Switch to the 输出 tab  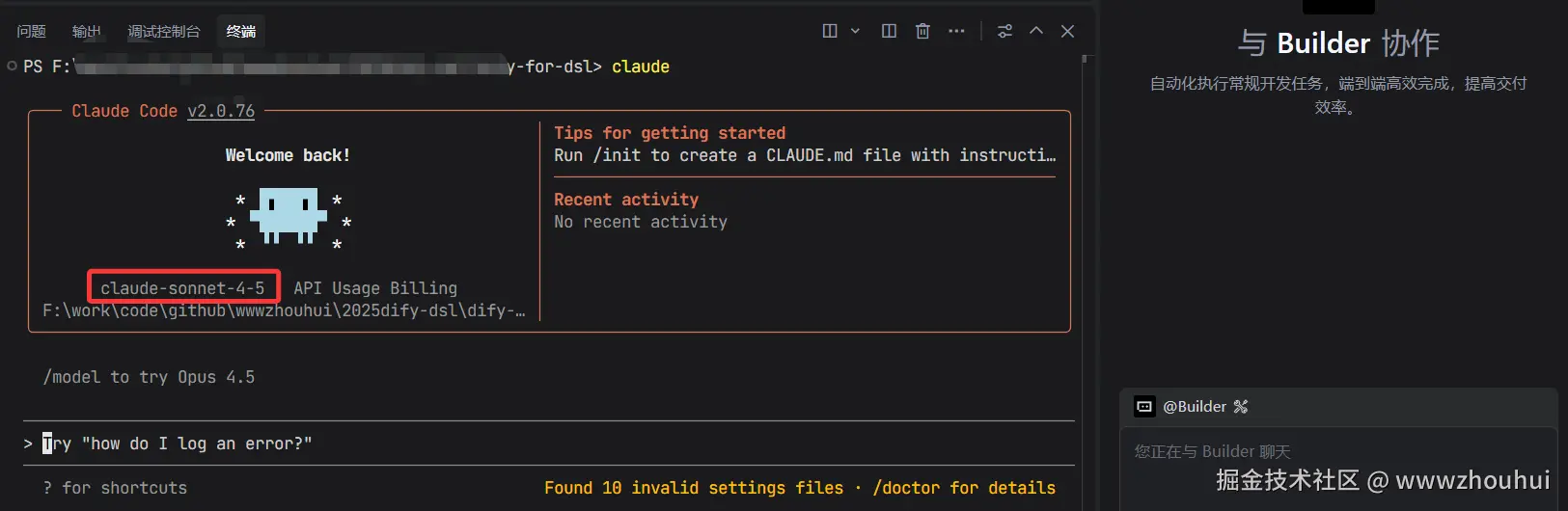(87, 32)
